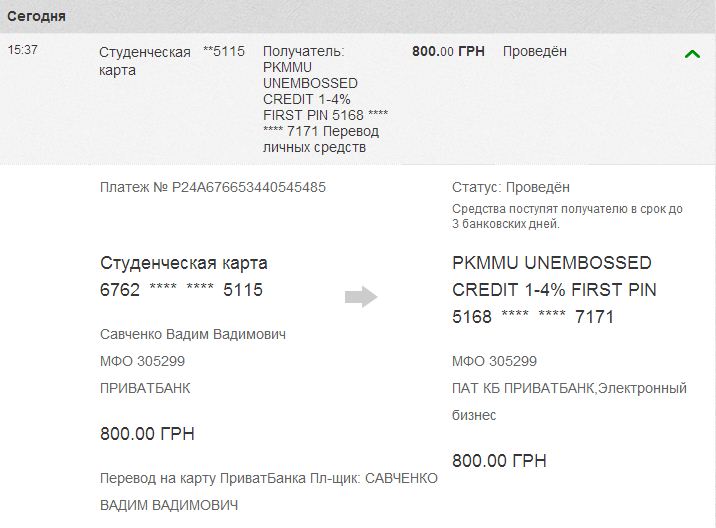Collapse the transaction details with green chevron
The width and height of the screenshot is (716, 528).
coord(692,54)
